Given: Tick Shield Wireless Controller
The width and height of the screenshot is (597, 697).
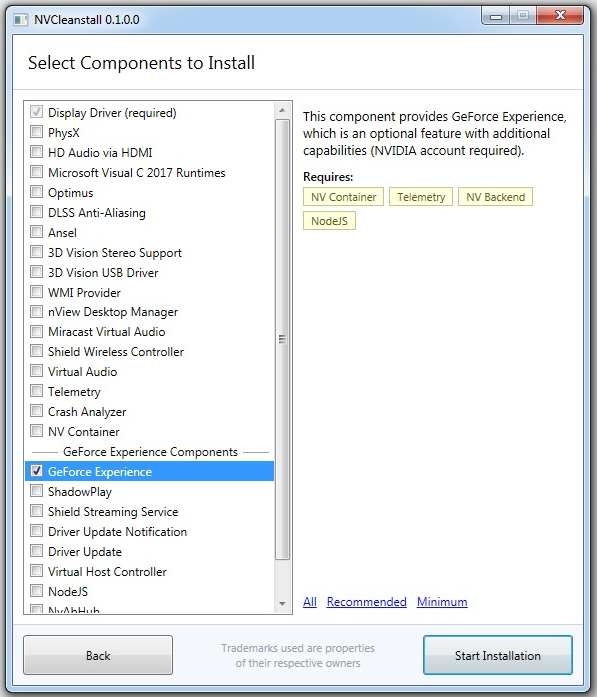Looking at the screenshot, I should (x=36, y=351).
